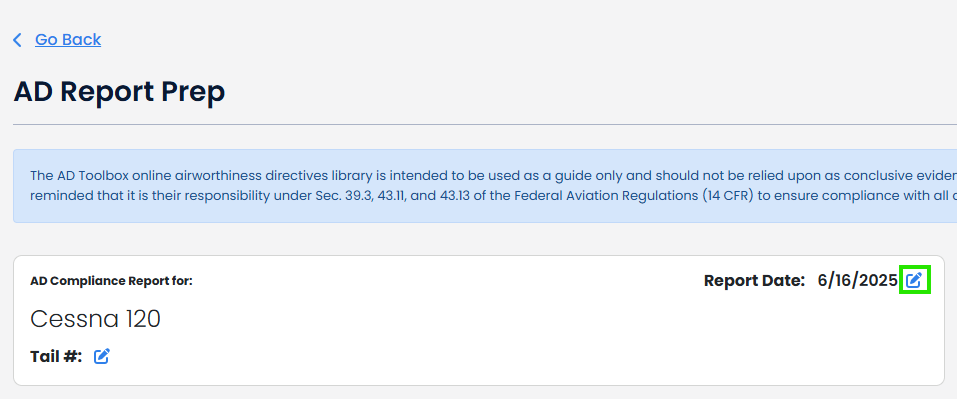The width and height of the screenshot is (957, 399).
Task: Select the 6/16/2025 report date value
Action: [x=858, y=281]
